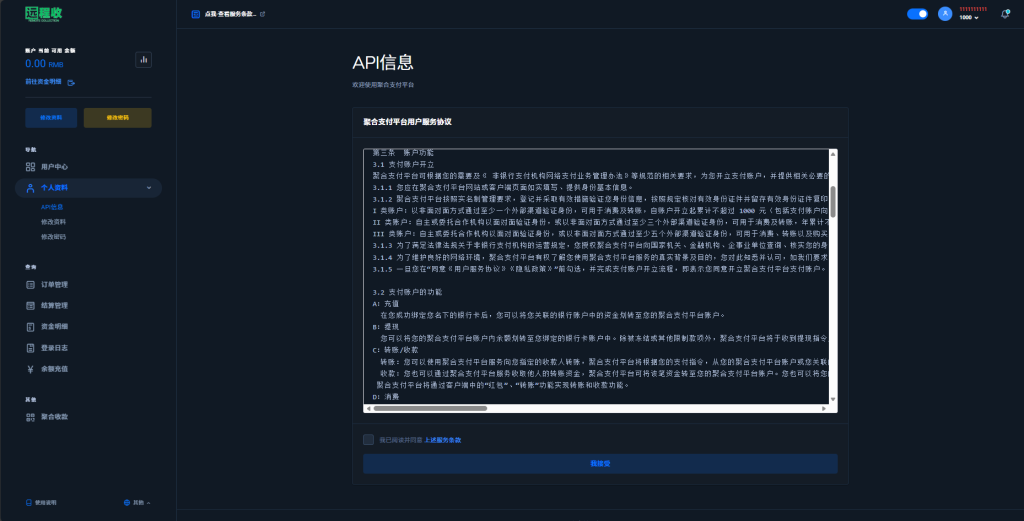The image size is (1024, 521).
Task: Toggle the blue switch in header
Action: click(x=918, y=14)
